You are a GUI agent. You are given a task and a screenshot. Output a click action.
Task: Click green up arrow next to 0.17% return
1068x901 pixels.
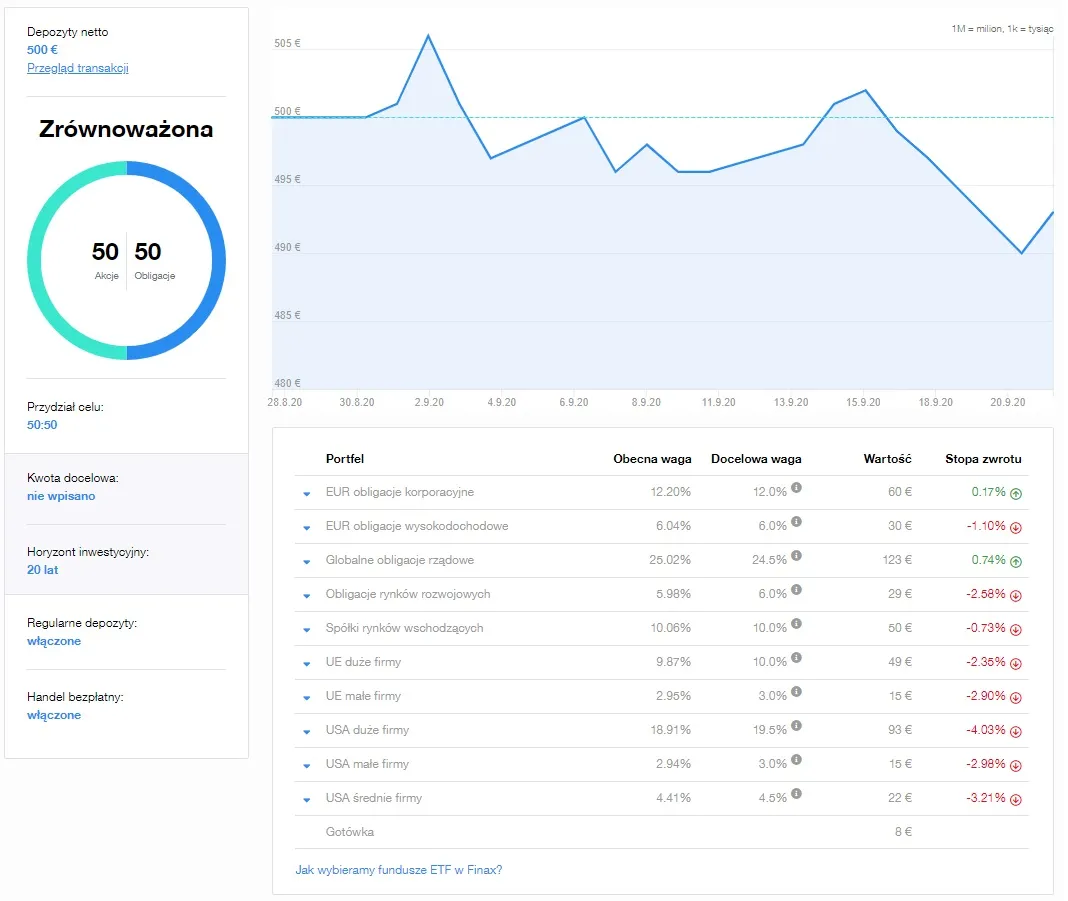(1016, 494)
